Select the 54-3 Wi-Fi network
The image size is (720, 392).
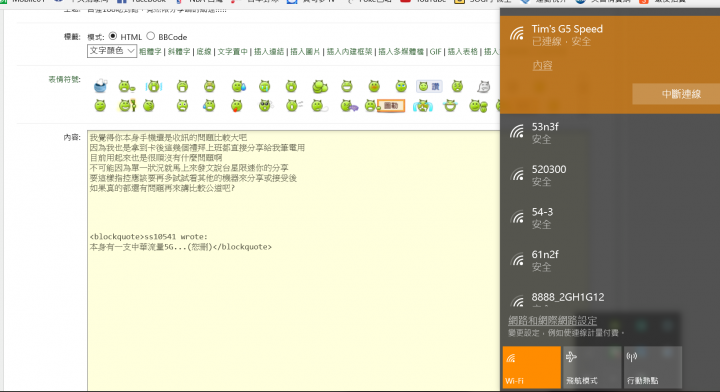(x=610, y=218)
